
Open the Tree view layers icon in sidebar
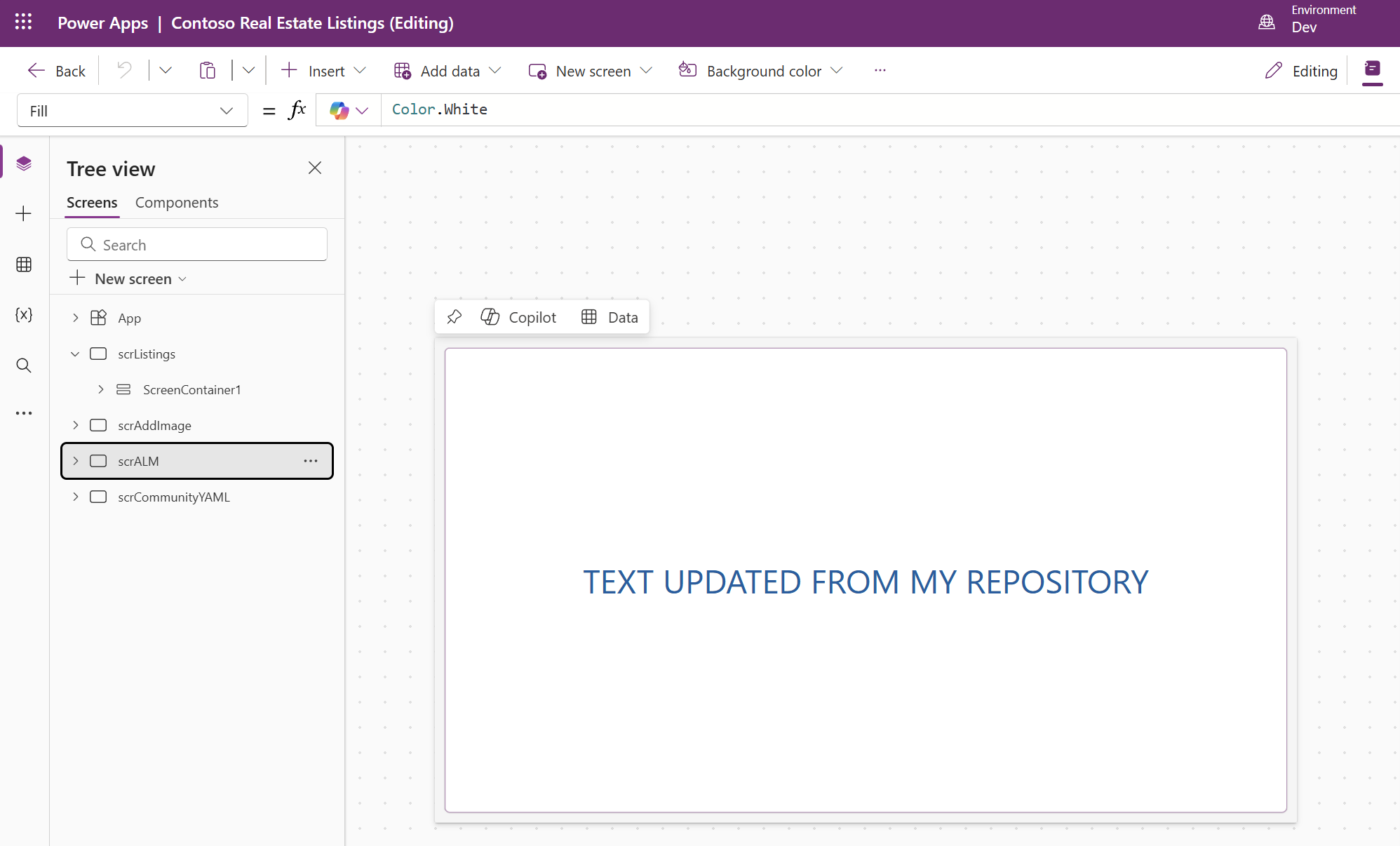[x=24, y=163]
